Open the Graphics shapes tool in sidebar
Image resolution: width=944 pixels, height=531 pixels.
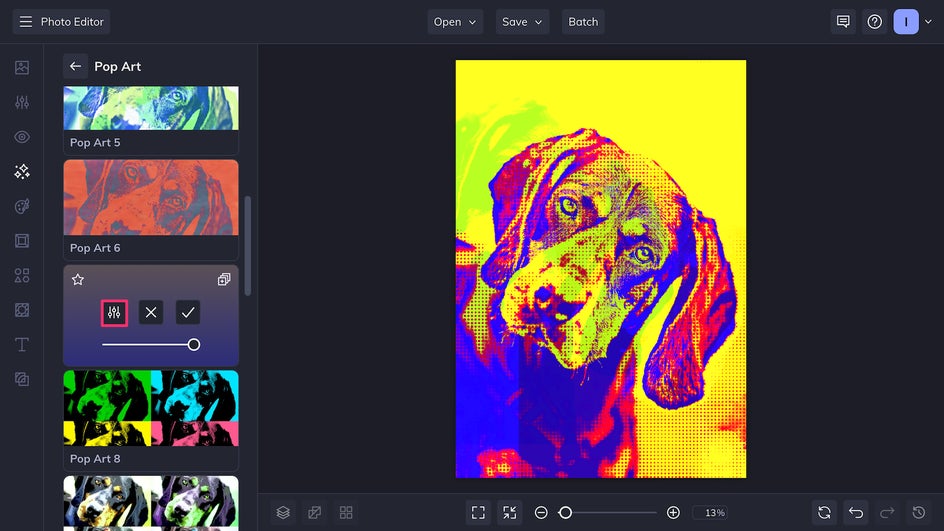click(22, 276)
